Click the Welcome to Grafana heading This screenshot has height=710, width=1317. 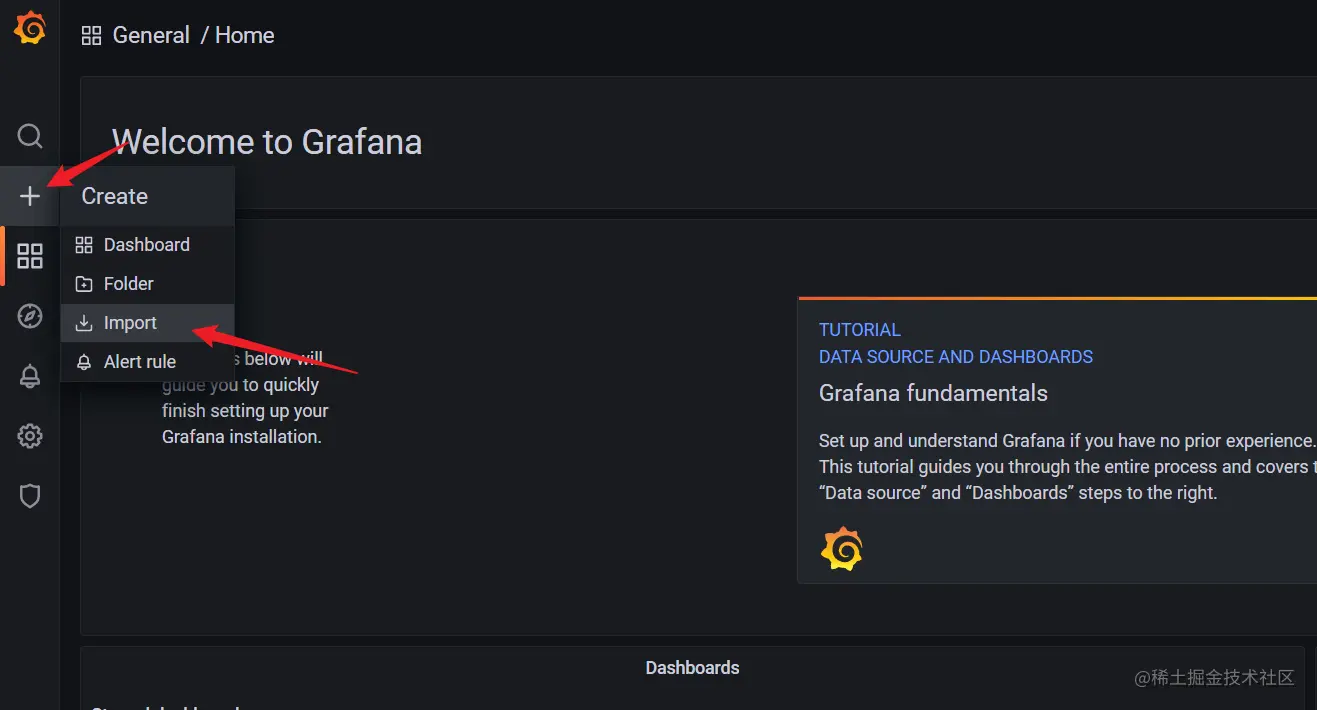pyautogui.click(x=267, y=142)
